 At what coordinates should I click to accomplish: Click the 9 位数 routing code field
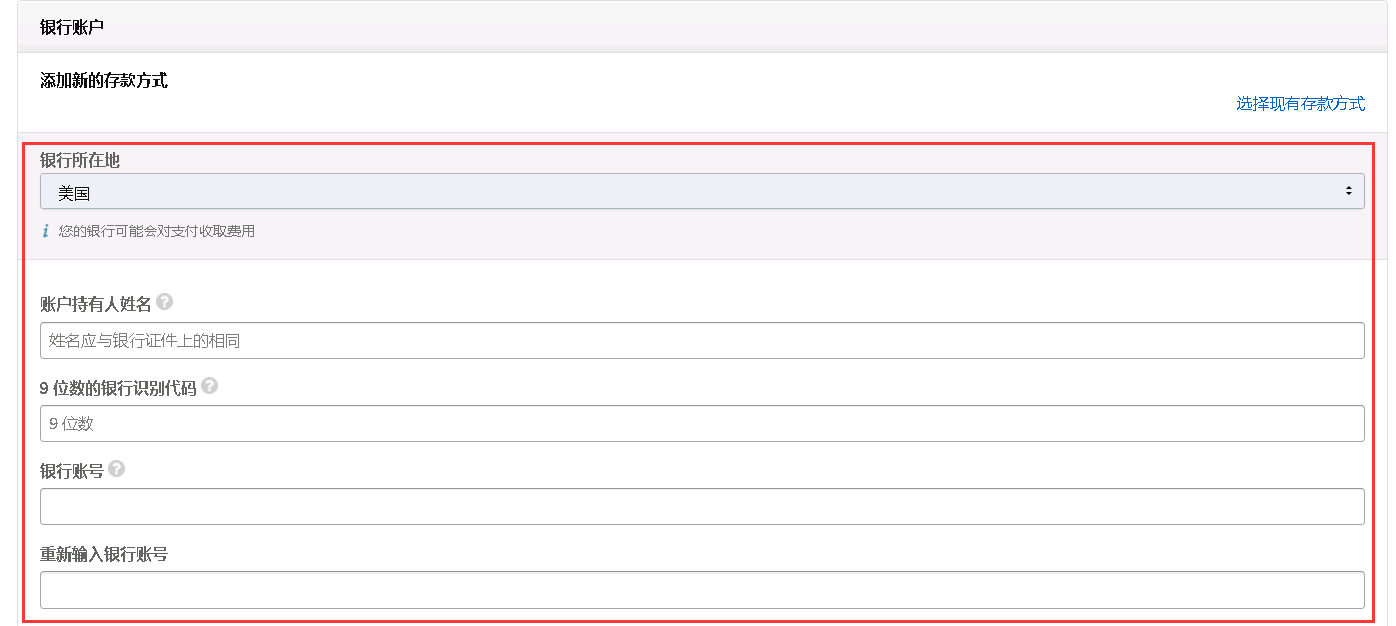701,424
